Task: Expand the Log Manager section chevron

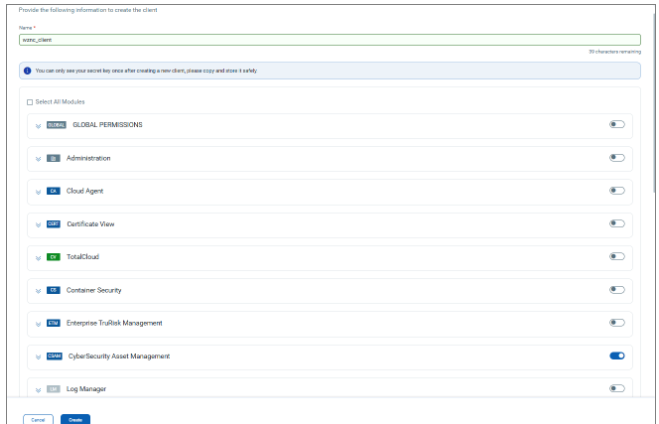Action: (38, 390)
